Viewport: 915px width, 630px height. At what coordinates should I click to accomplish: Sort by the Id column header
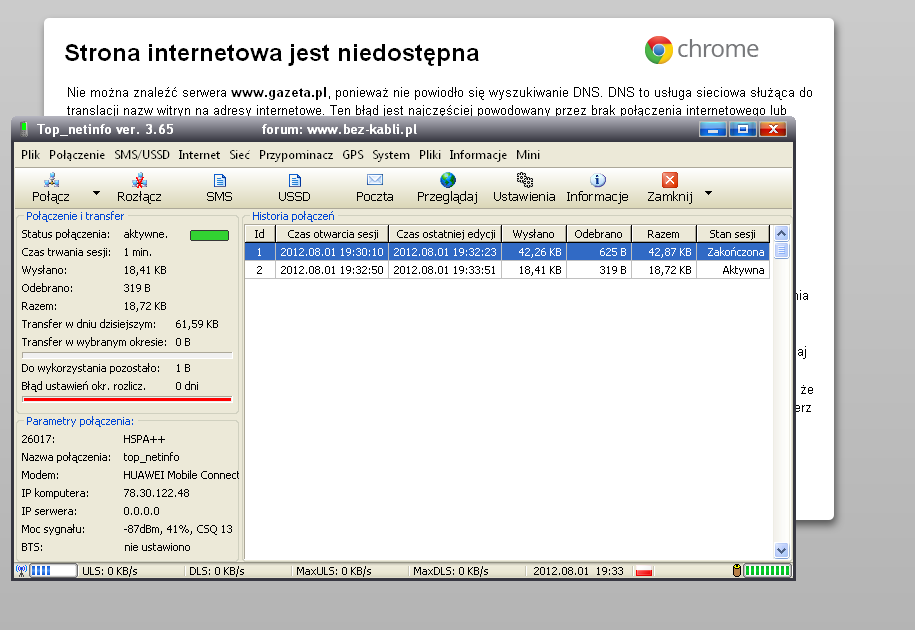click(260, 234)
